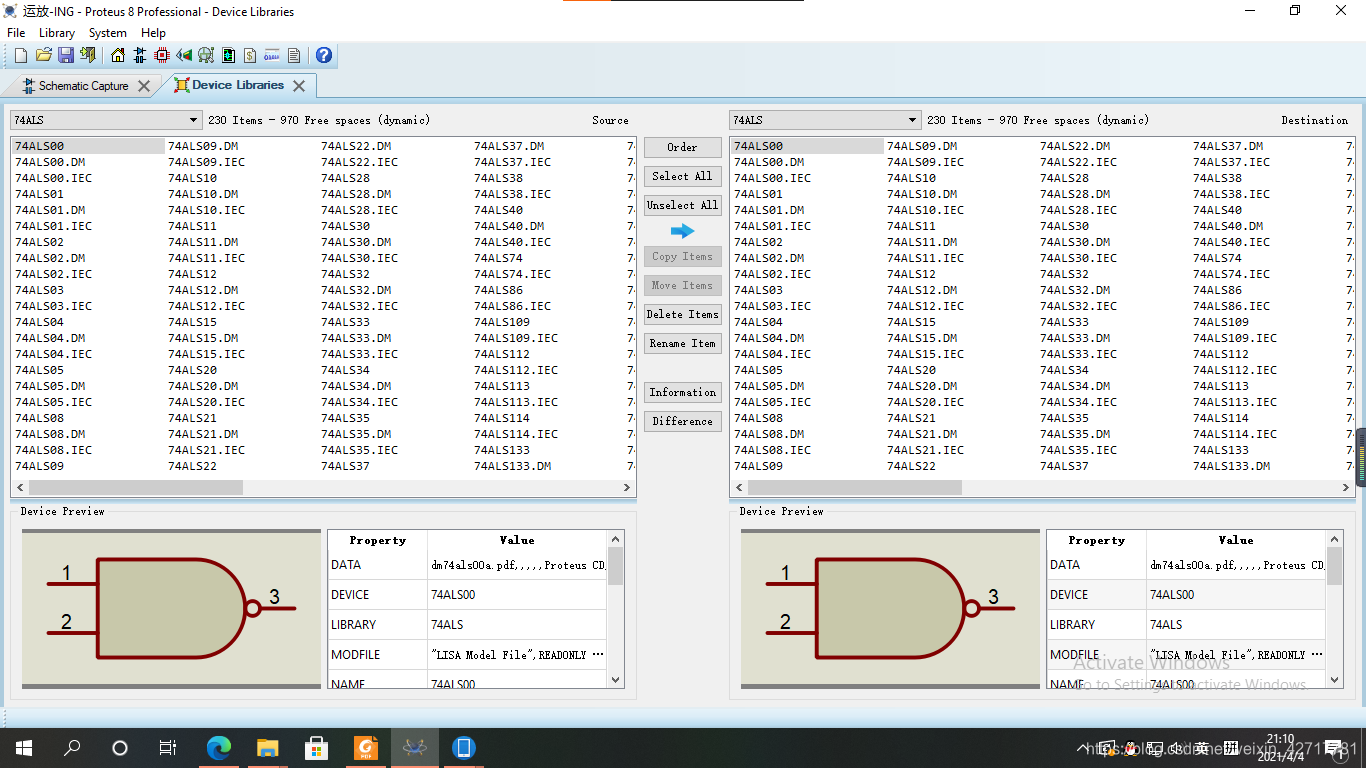Screen dimensions: 1366x768
Task: Open PCB Layout via red chip icon
Action: (x=162, y=55)
